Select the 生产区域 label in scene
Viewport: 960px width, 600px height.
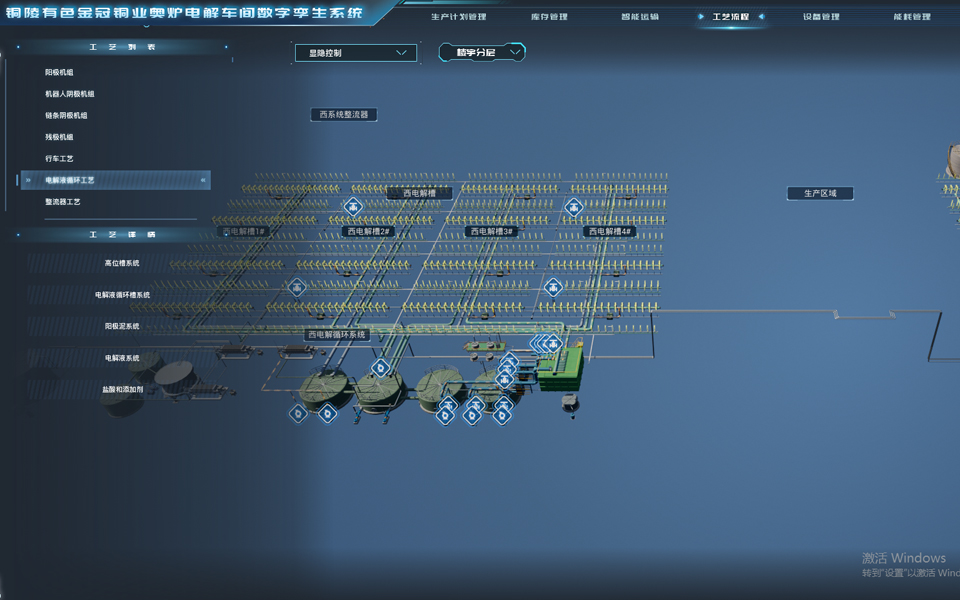click(820, 193)
